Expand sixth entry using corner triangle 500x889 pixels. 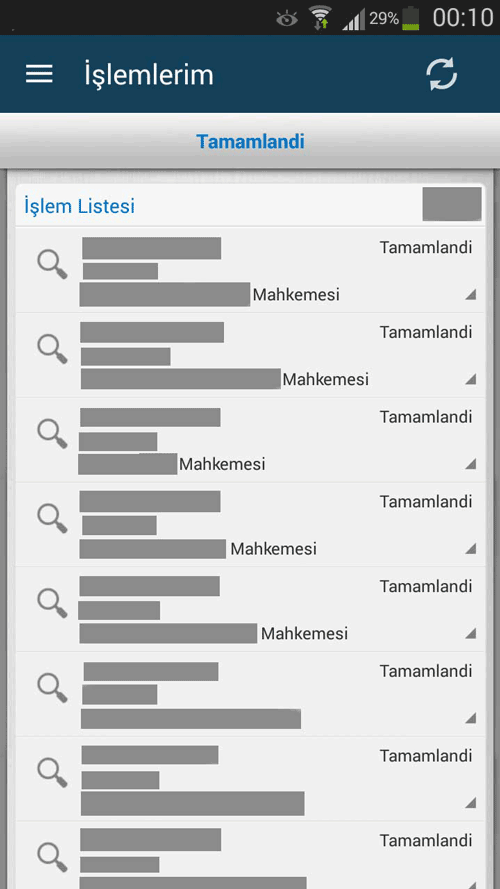(471, 718)
